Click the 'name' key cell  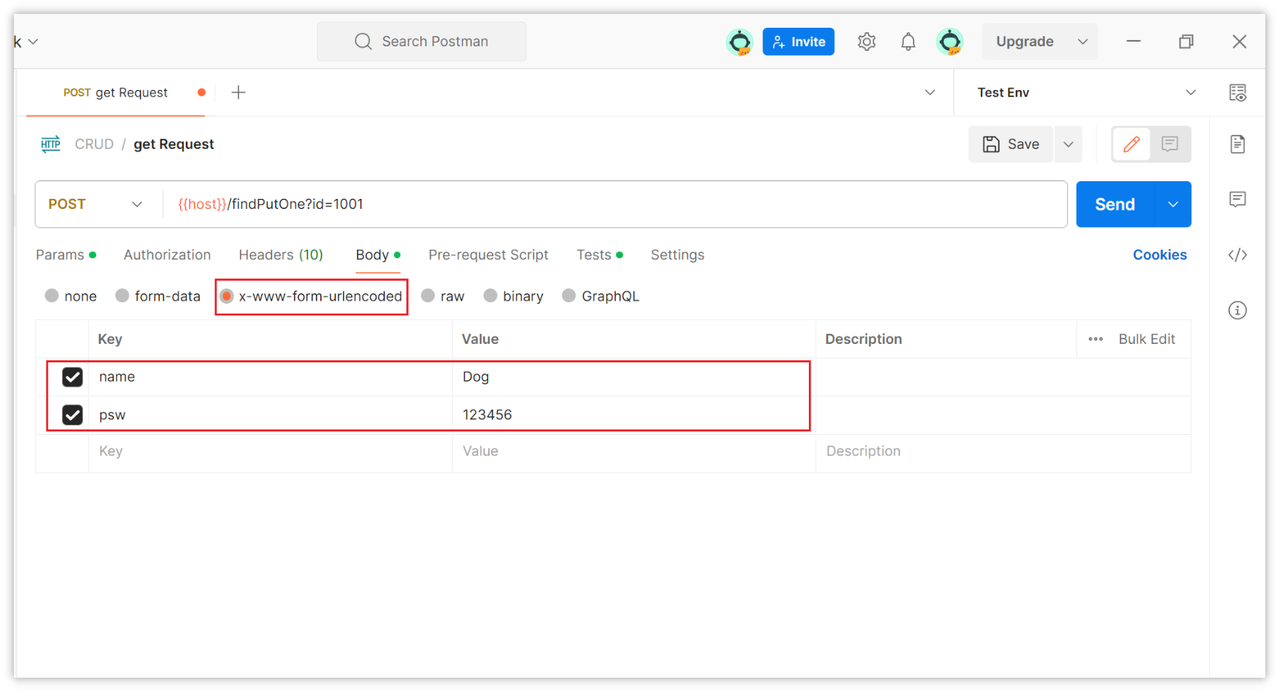tap(270, 377)
